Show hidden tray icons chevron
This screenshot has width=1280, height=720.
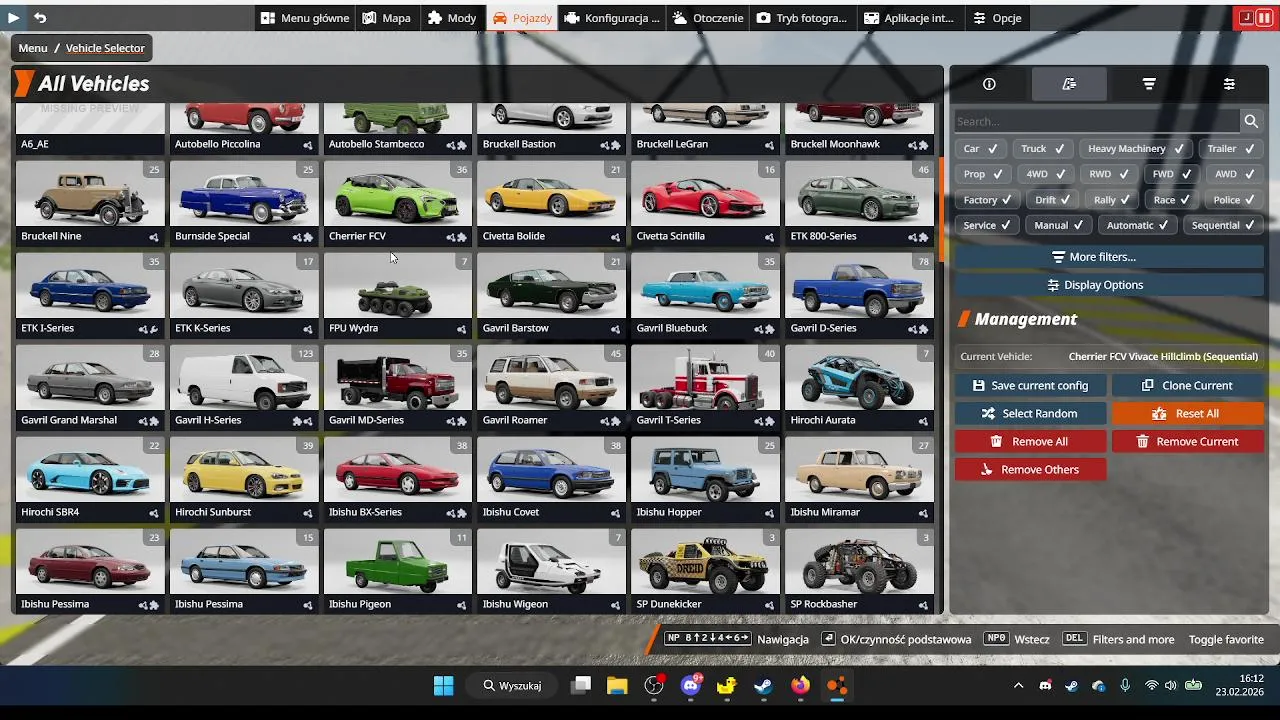coord(1018,686)
